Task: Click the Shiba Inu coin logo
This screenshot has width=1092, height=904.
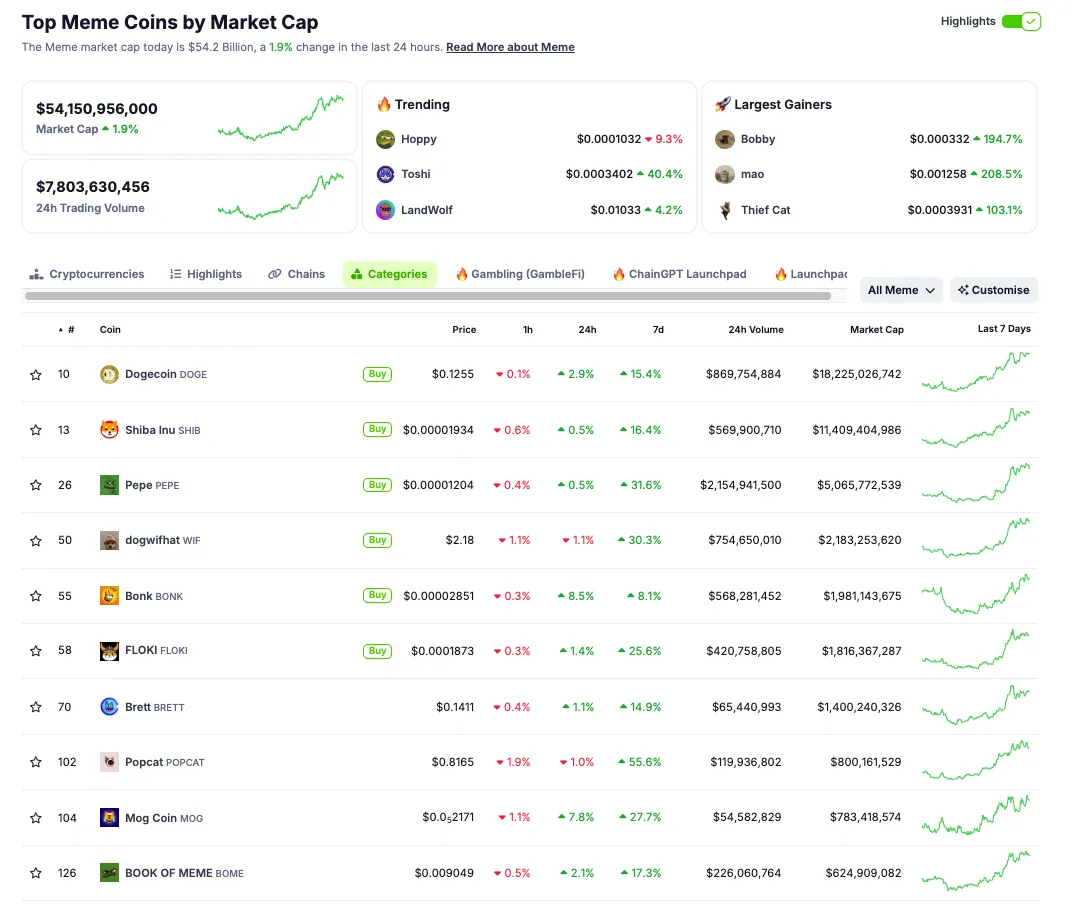Action: pyautogui.click(x=109, y=430)
